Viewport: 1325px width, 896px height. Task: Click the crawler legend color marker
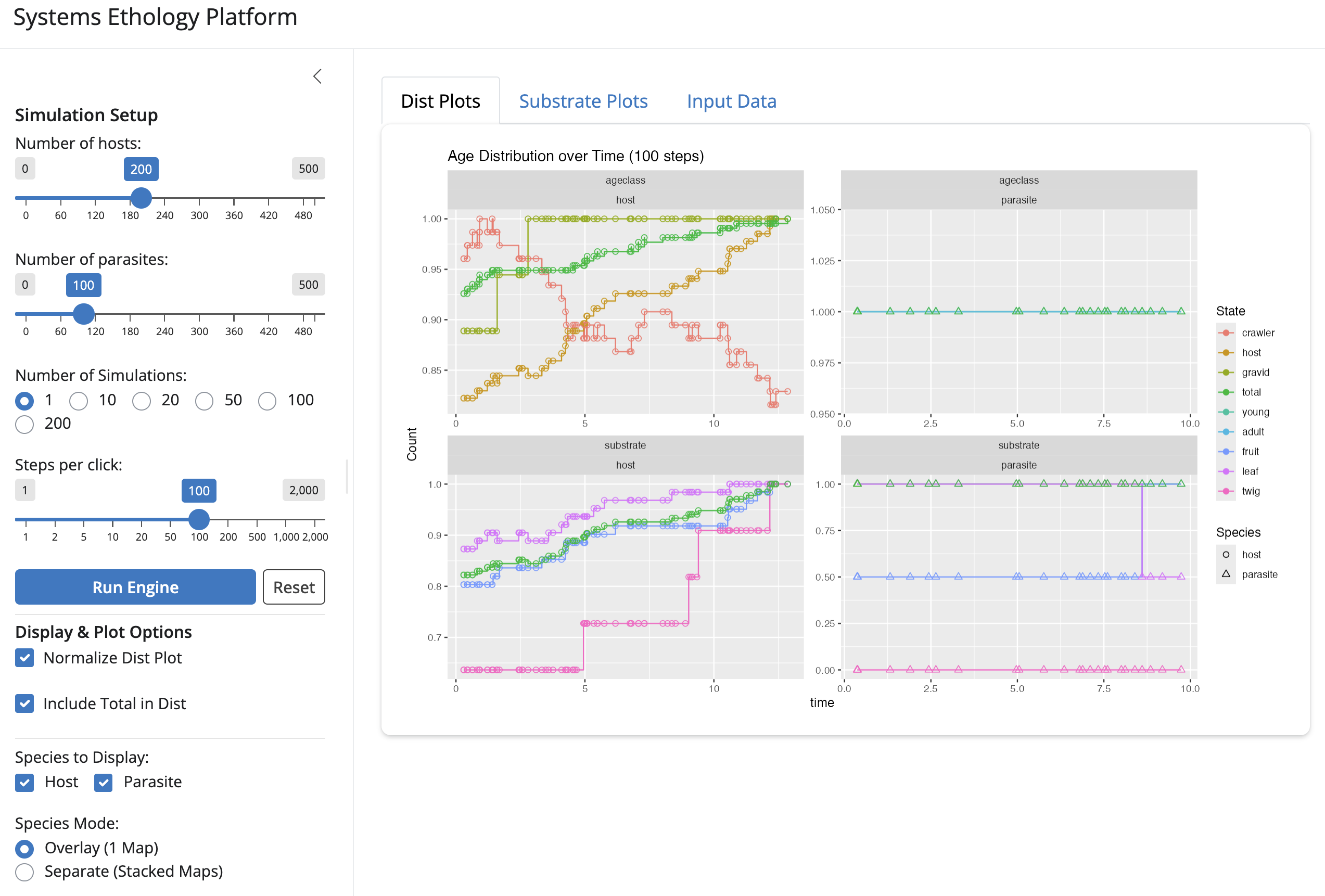pos(1226,333)
